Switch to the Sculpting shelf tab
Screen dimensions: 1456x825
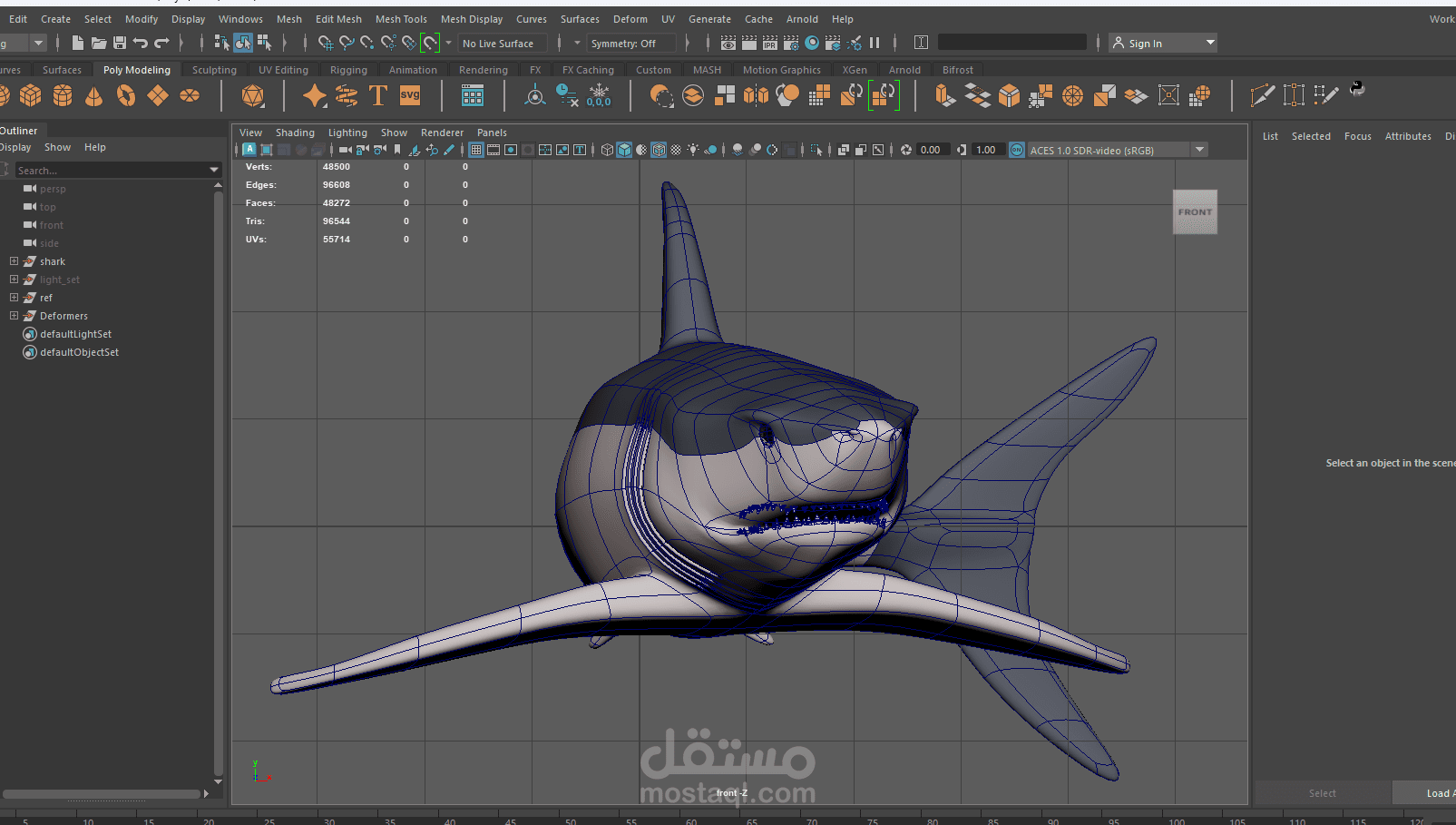pyautogui.click(x=214, y=70)
